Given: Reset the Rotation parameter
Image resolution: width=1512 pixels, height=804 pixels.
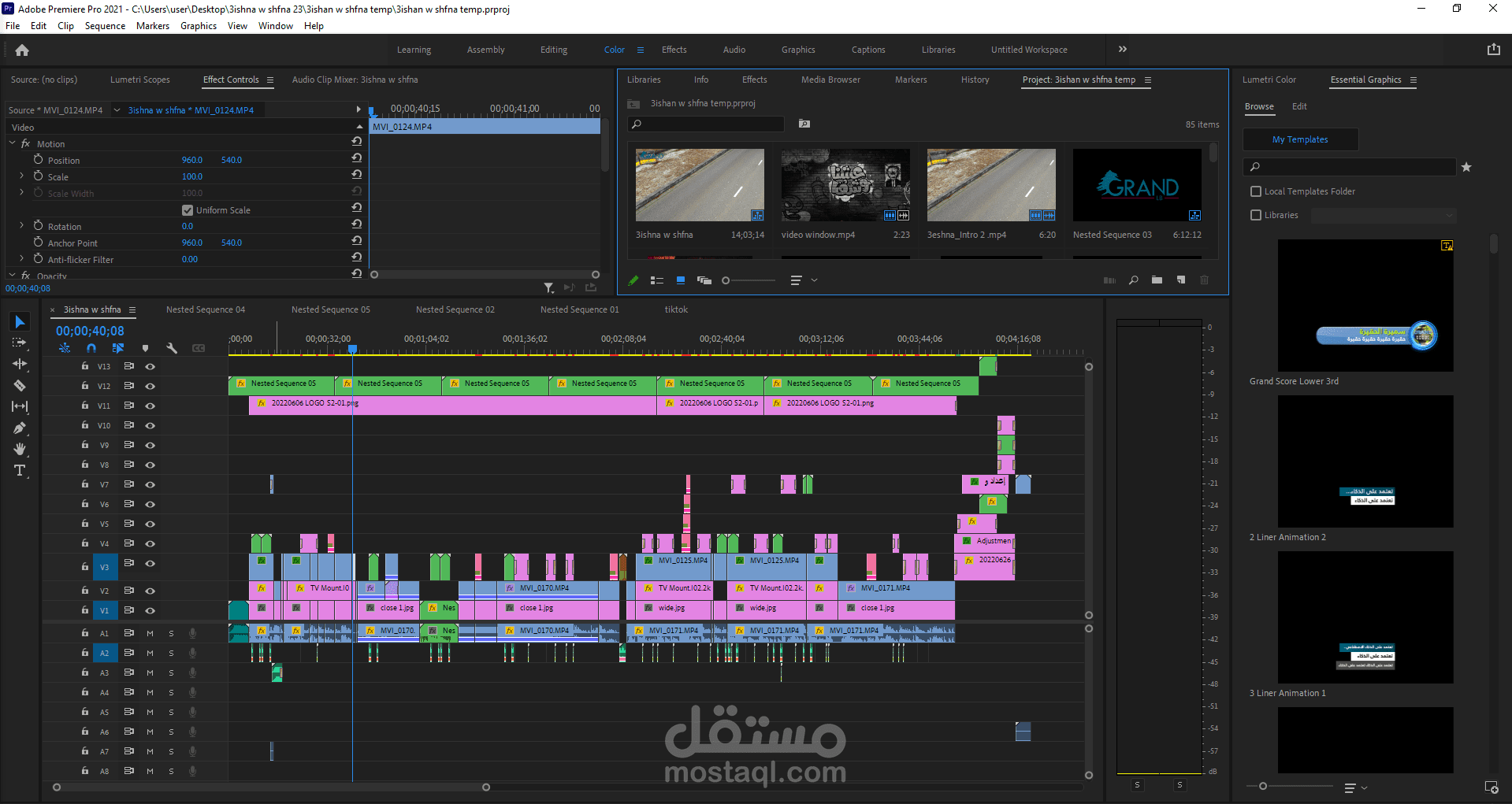Looking at the screenshot, I should coord(357,224).
